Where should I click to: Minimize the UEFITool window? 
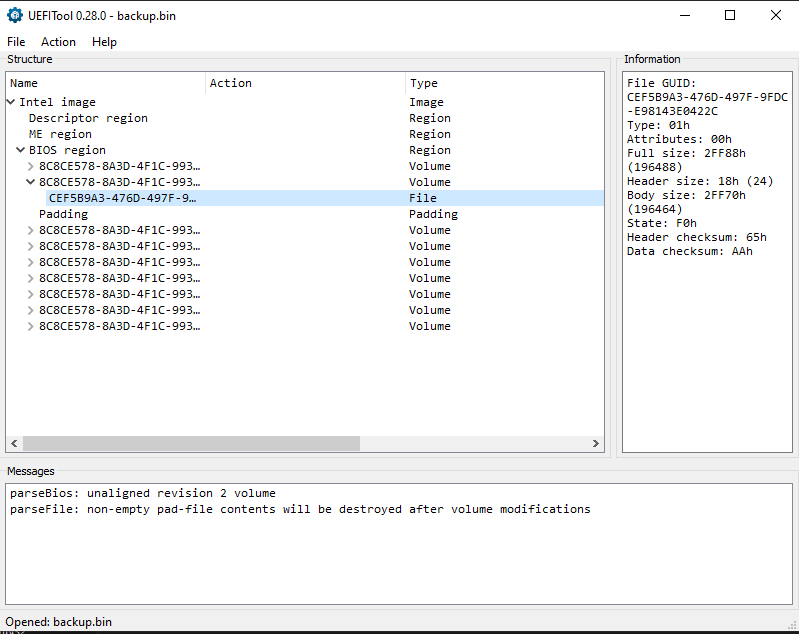(685, 15)
